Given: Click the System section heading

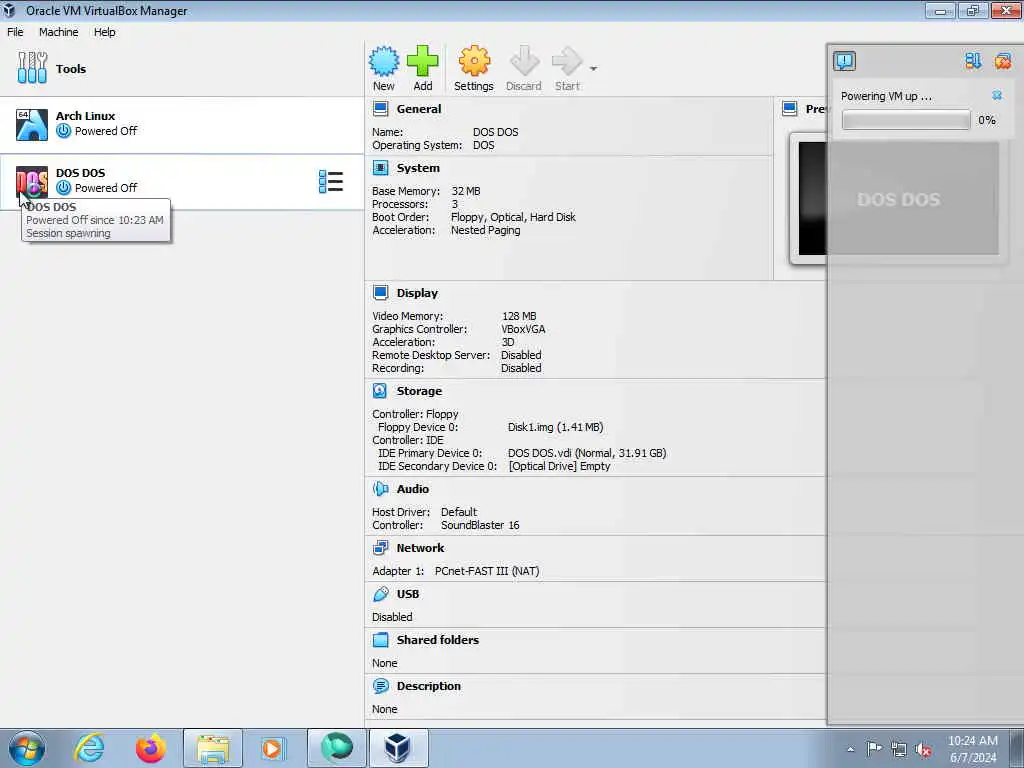Looking at the screenshot, I should click(x=418, y=168).
